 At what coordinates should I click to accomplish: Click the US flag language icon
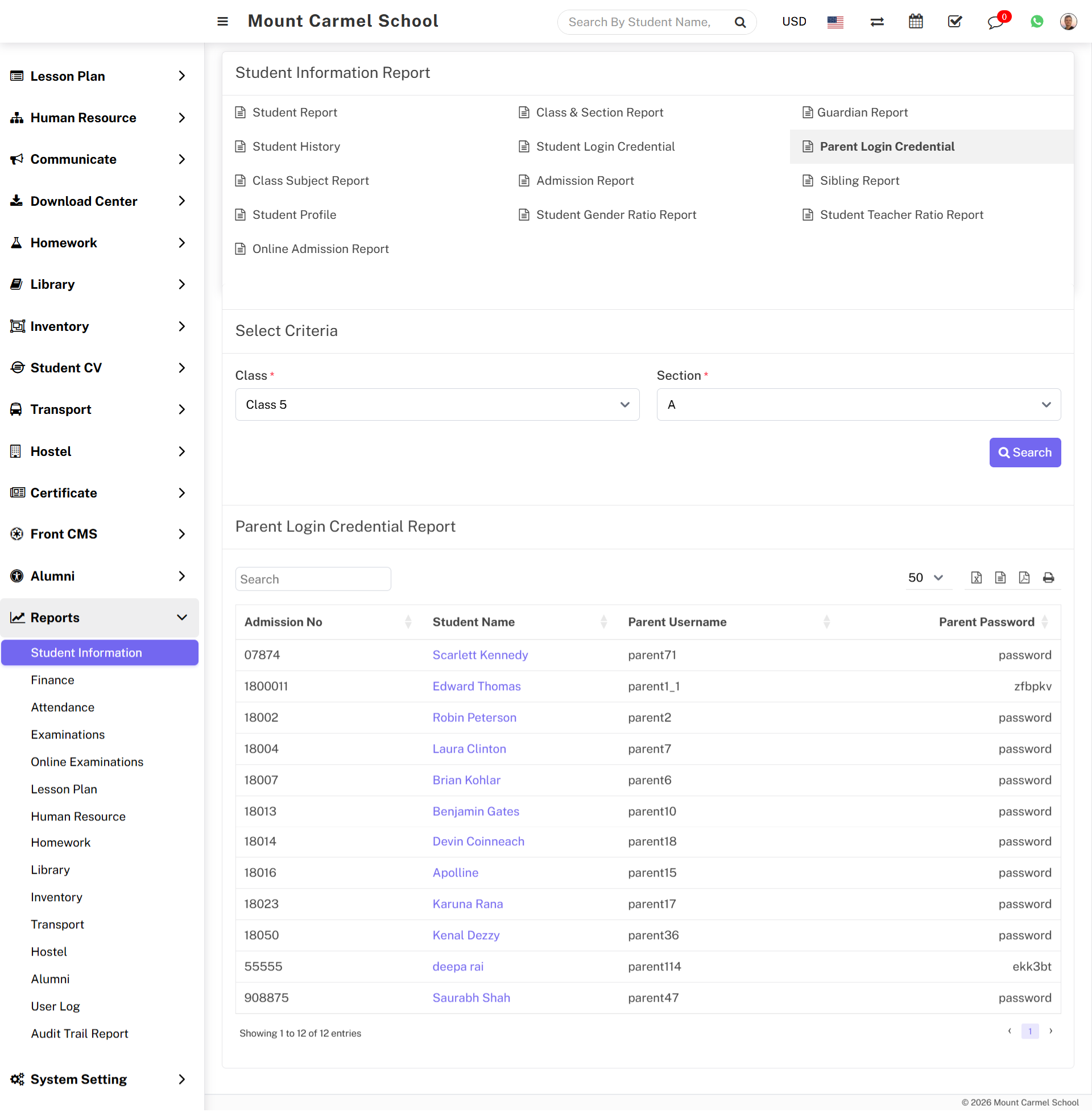[x=835, y=22]
